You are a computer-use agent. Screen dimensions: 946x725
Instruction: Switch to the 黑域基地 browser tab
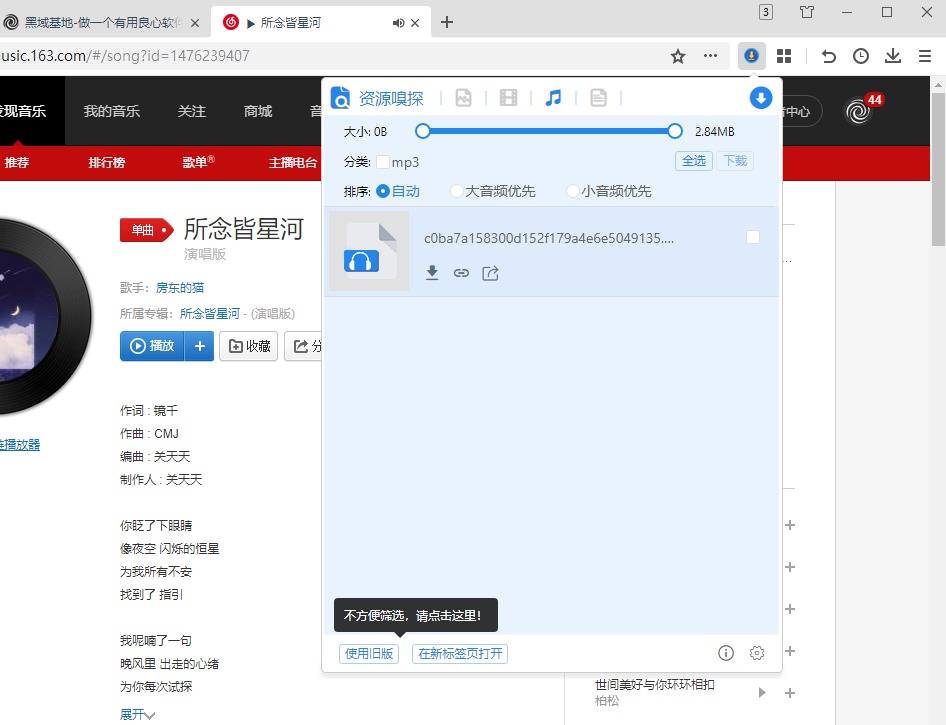(x=101, y=23)
